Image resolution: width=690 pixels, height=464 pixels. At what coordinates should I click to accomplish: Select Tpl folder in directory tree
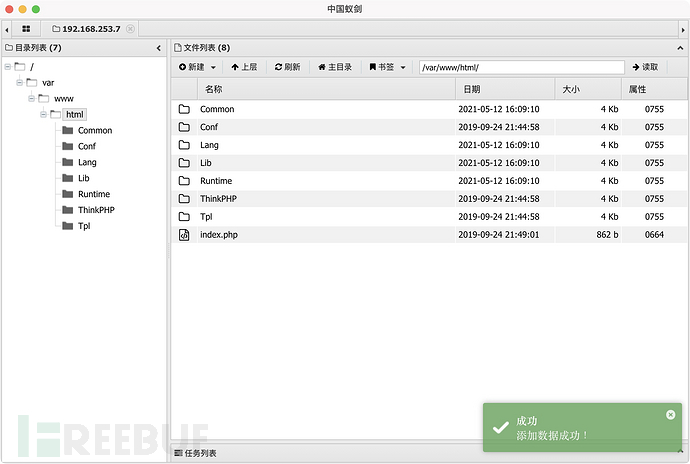coord(84,226)
